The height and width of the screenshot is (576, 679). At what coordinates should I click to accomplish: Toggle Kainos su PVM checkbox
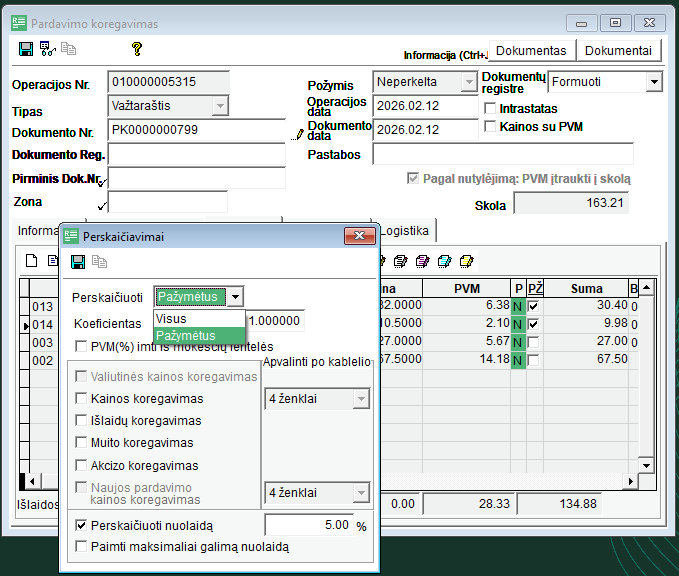(490, 127)
